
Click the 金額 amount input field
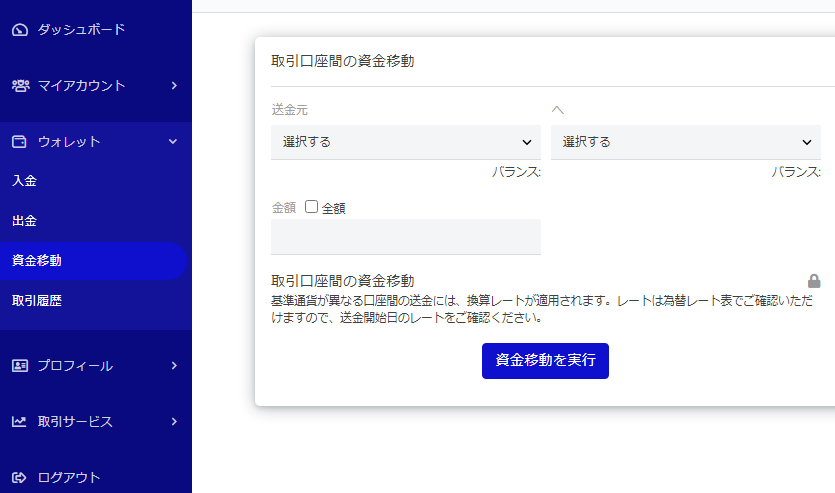pos(405,237)
